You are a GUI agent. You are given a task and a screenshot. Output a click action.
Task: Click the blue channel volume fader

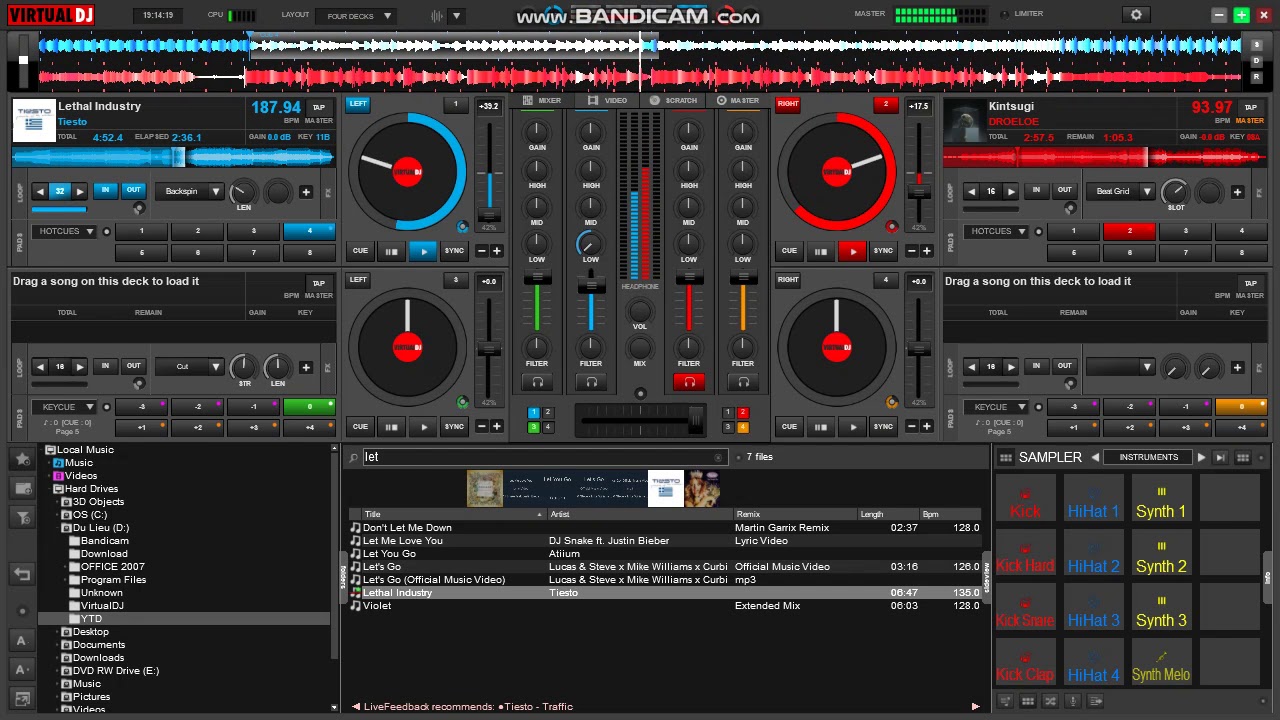click(x=591, y=287)
